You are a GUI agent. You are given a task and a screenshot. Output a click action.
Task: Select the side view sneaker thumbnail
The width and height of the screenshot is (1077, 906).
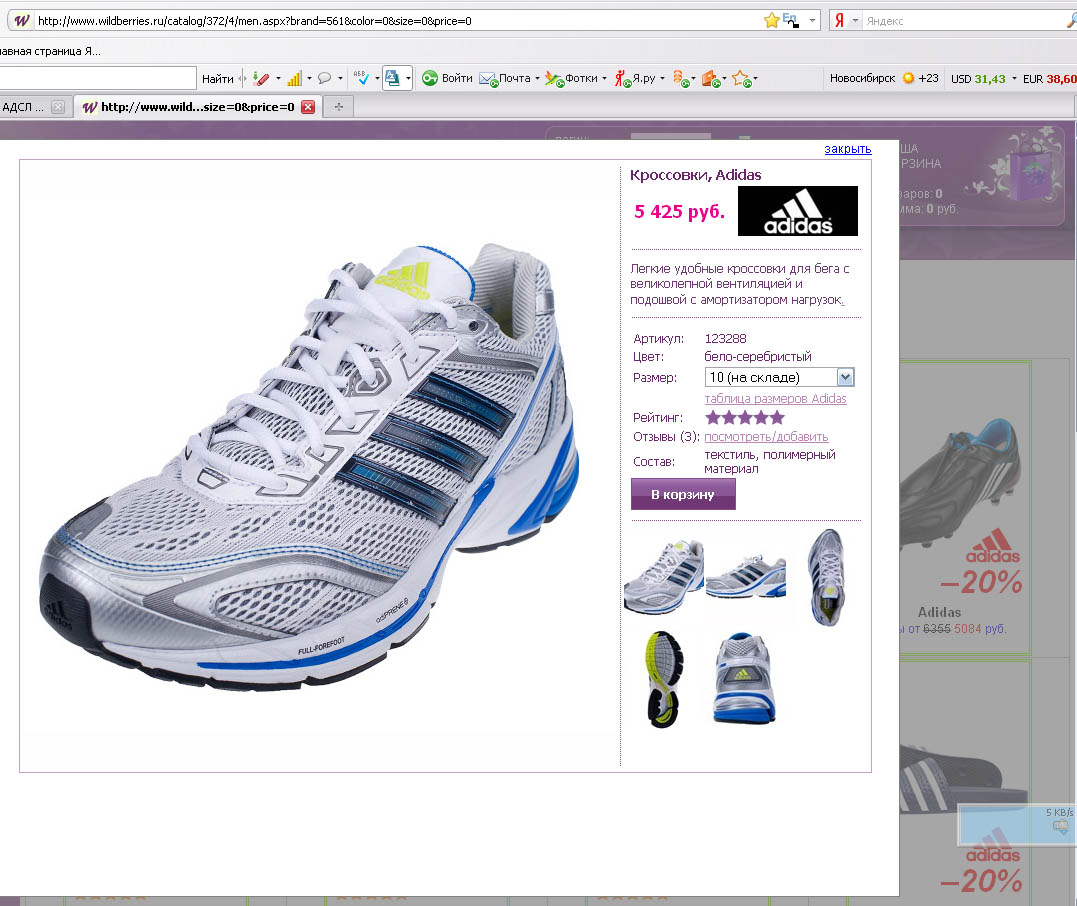point(745,576)
